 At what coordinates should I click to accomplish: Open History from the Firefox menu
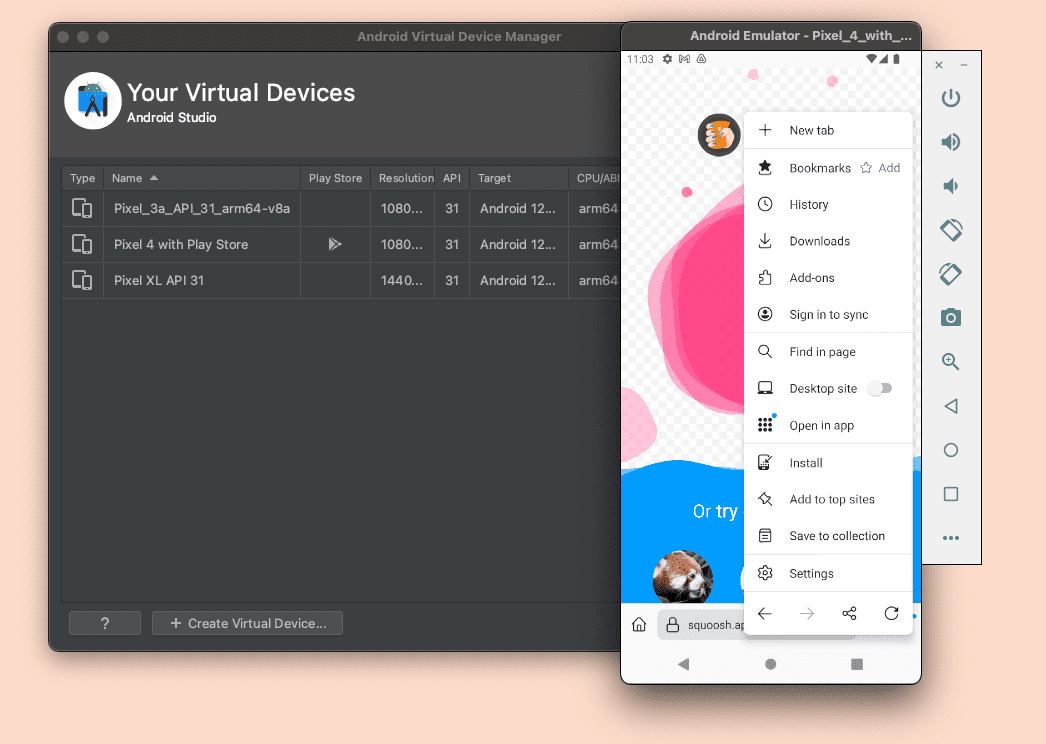(811, 204)
